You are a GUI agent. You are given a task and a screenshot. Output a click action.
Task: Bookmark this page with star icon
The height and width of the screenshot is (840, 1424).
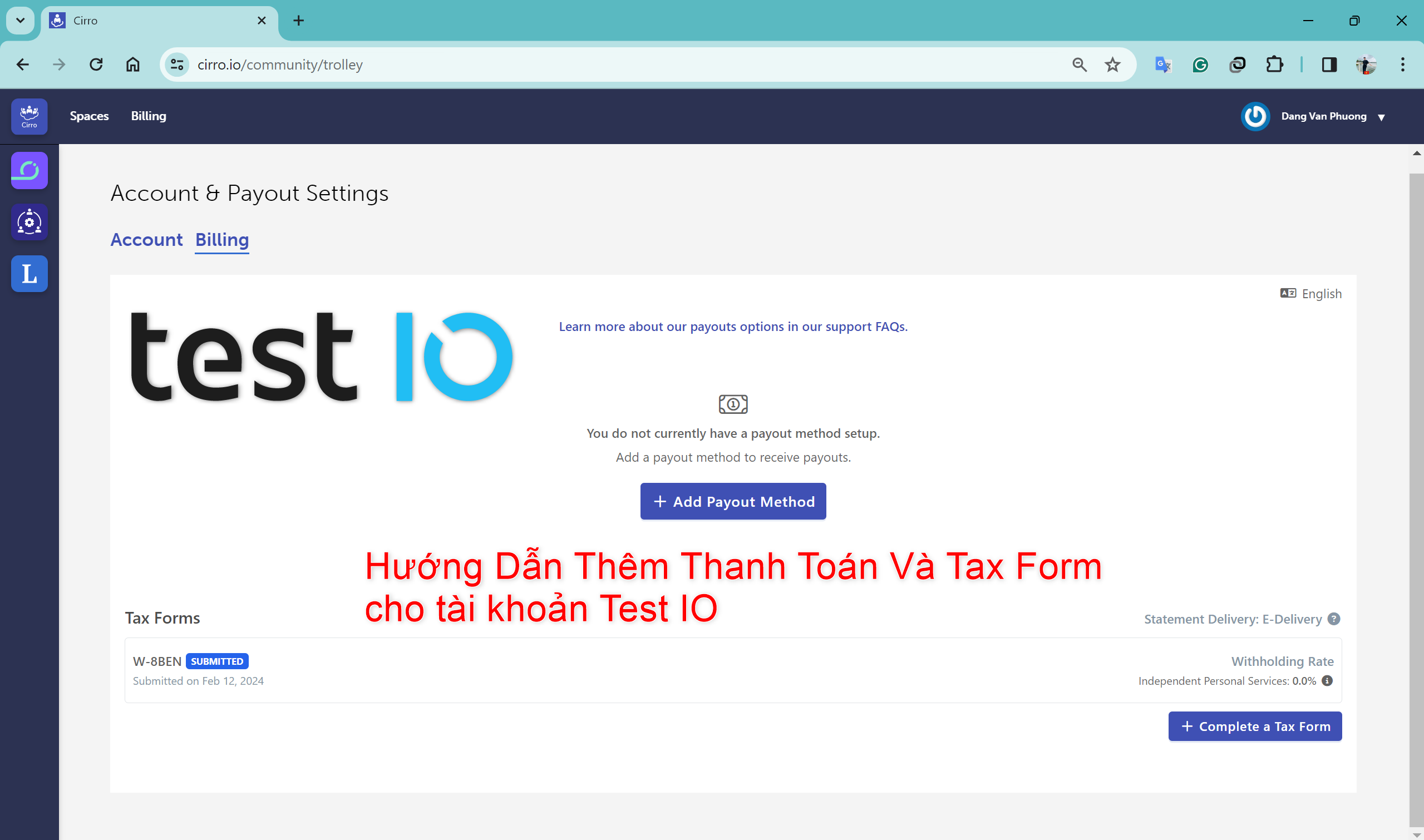point(1112,65)
